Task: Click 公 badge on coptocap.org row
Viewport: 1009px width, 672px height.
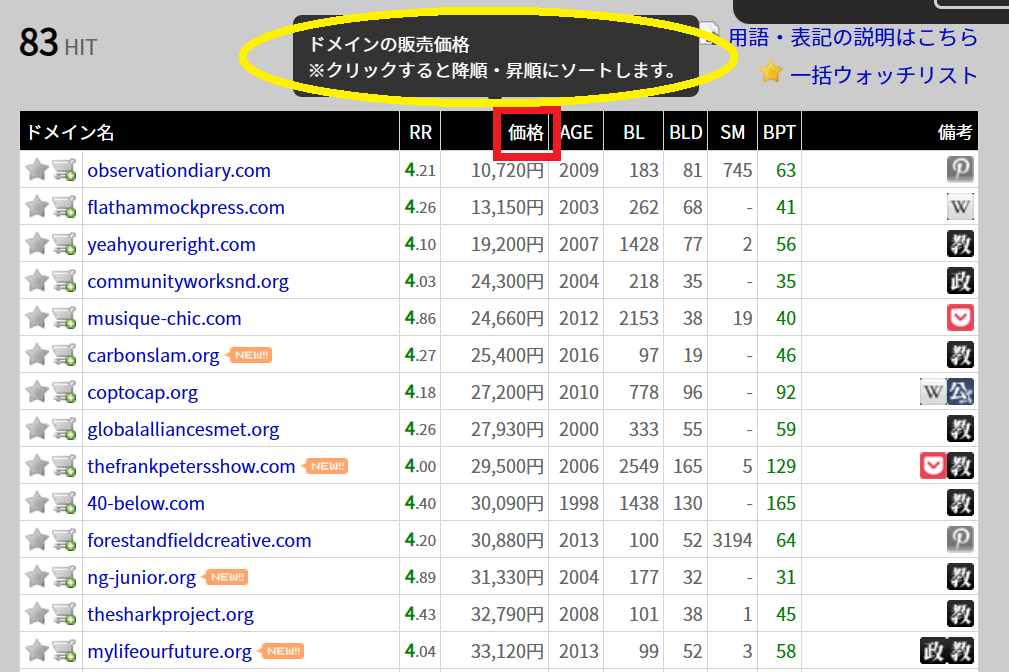Action: [x=961, y=392]
